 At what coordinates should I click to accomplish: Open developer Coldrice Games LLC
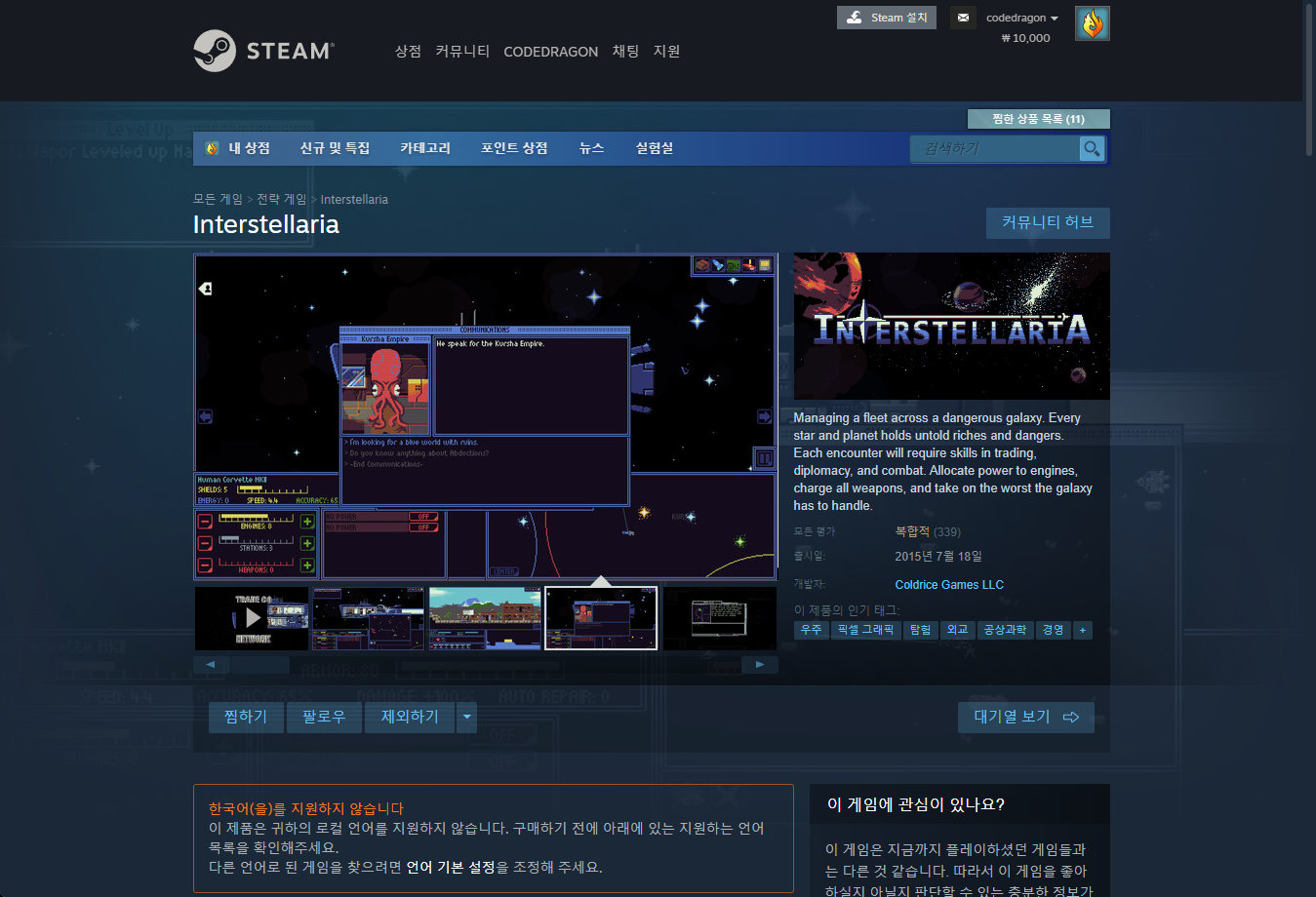click(x=949, y=585)
